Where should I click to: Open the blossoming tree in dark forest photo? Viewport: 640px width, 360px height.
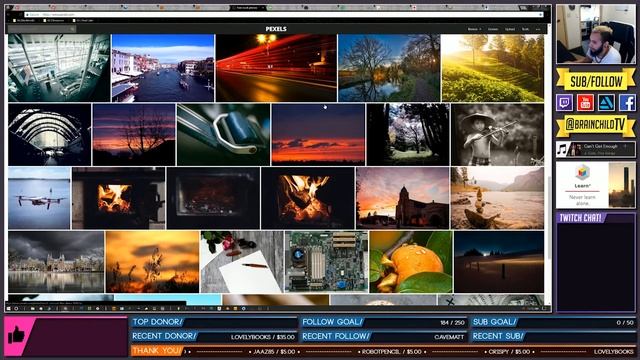click(x=408, y=134)
